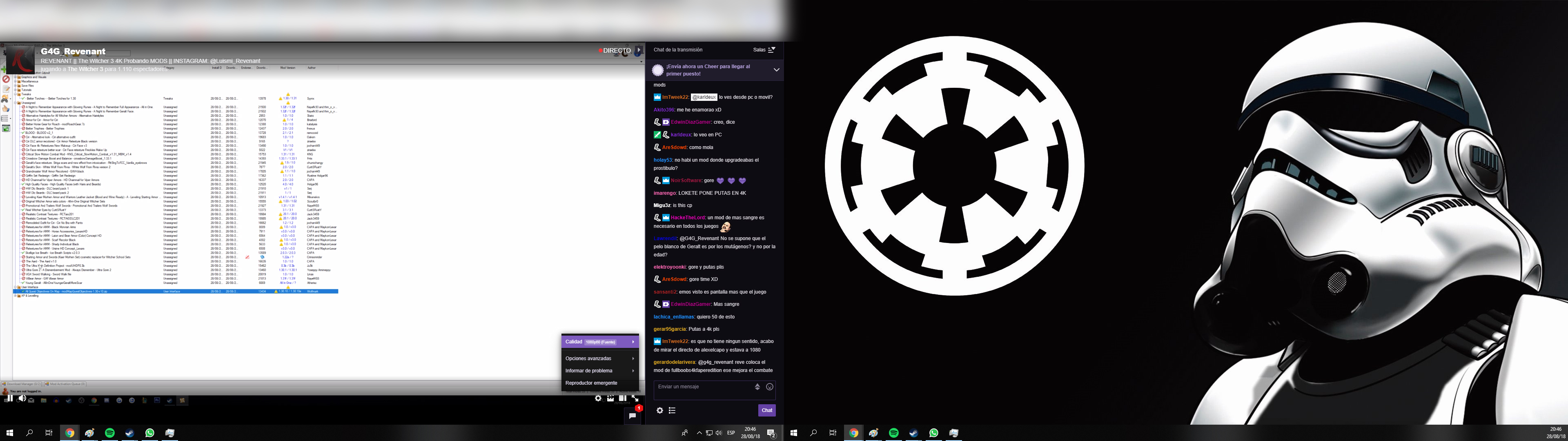Click chat message "quiero 50 de esto"
The height and width of the screenshot is (441, 1568).
pyautogui.click(x=716, y=317)
